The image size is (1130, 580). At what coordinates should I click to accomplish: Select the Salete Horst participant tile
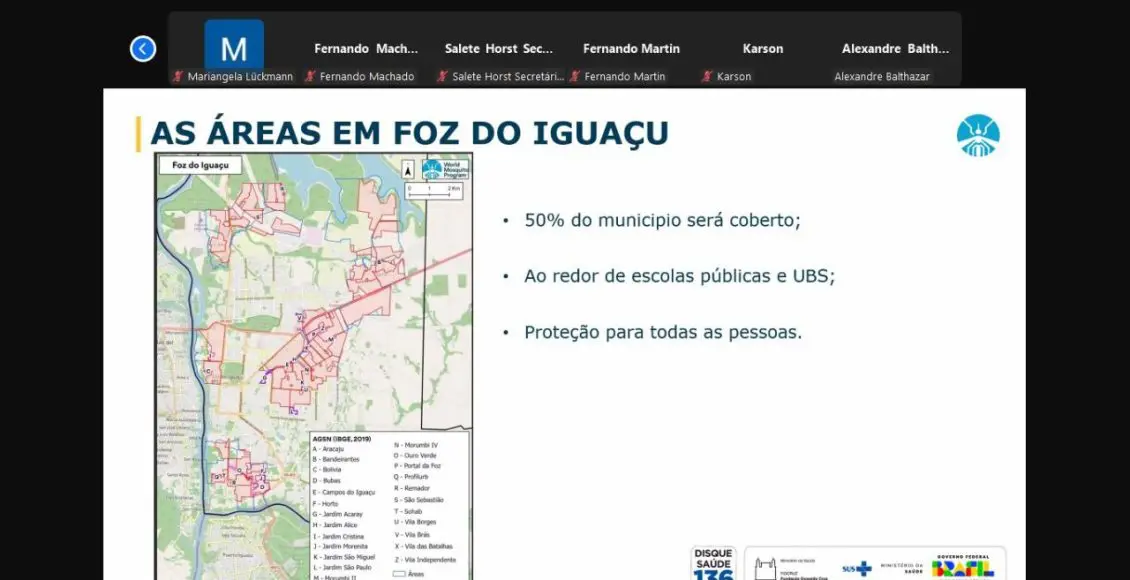pos(497,48)
